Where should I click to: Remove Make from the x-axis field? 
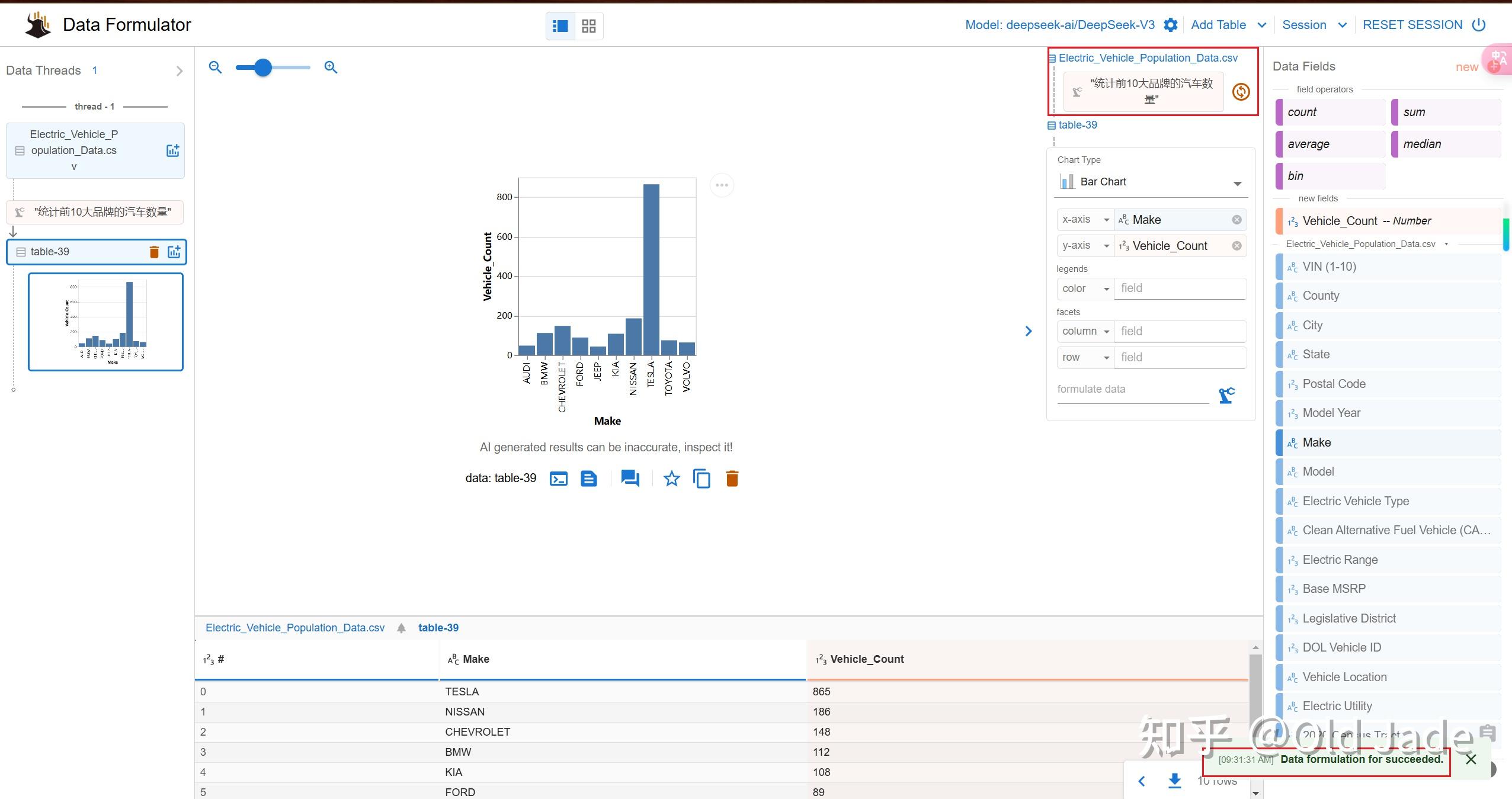pyautogui.click(x=1236, y=220)
